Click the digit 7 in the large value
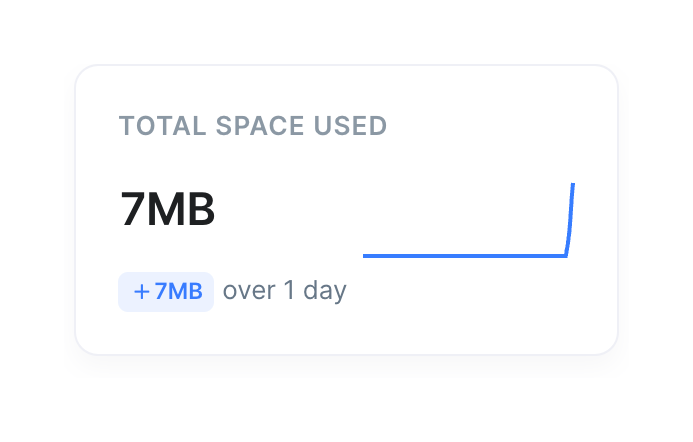The image size is (693, 442). pyautogui.click(x=133, y=210)
